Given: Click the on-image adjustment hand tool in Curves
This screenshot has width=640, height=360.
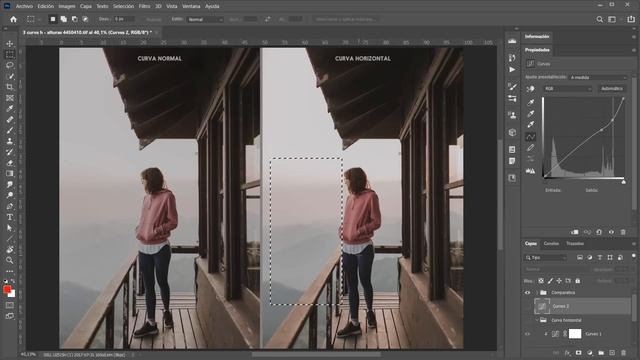Looking at the screenshot, I should [531, 89].
